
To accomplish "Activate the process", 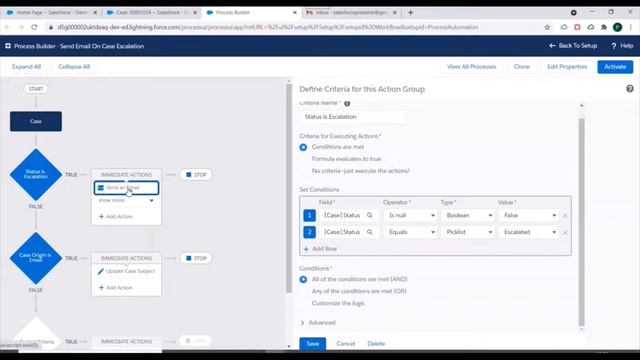I will coord(615,67).
